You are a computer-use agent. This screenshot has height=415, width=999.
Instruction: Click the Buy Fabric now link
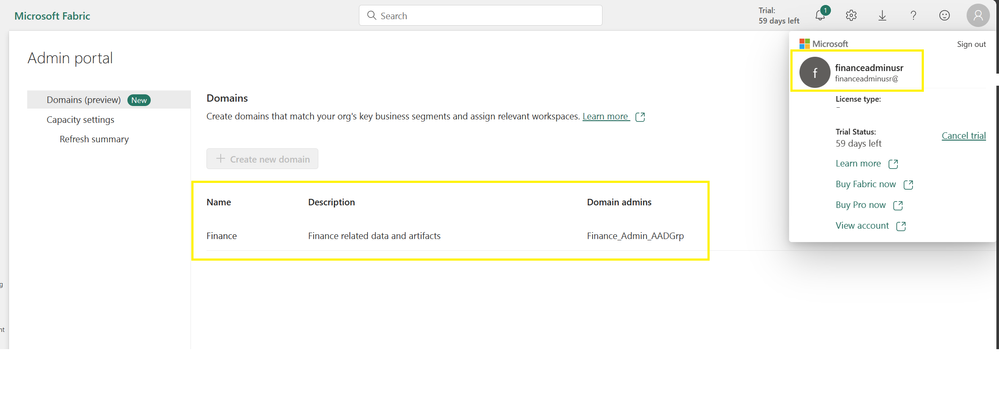(866, 184)
